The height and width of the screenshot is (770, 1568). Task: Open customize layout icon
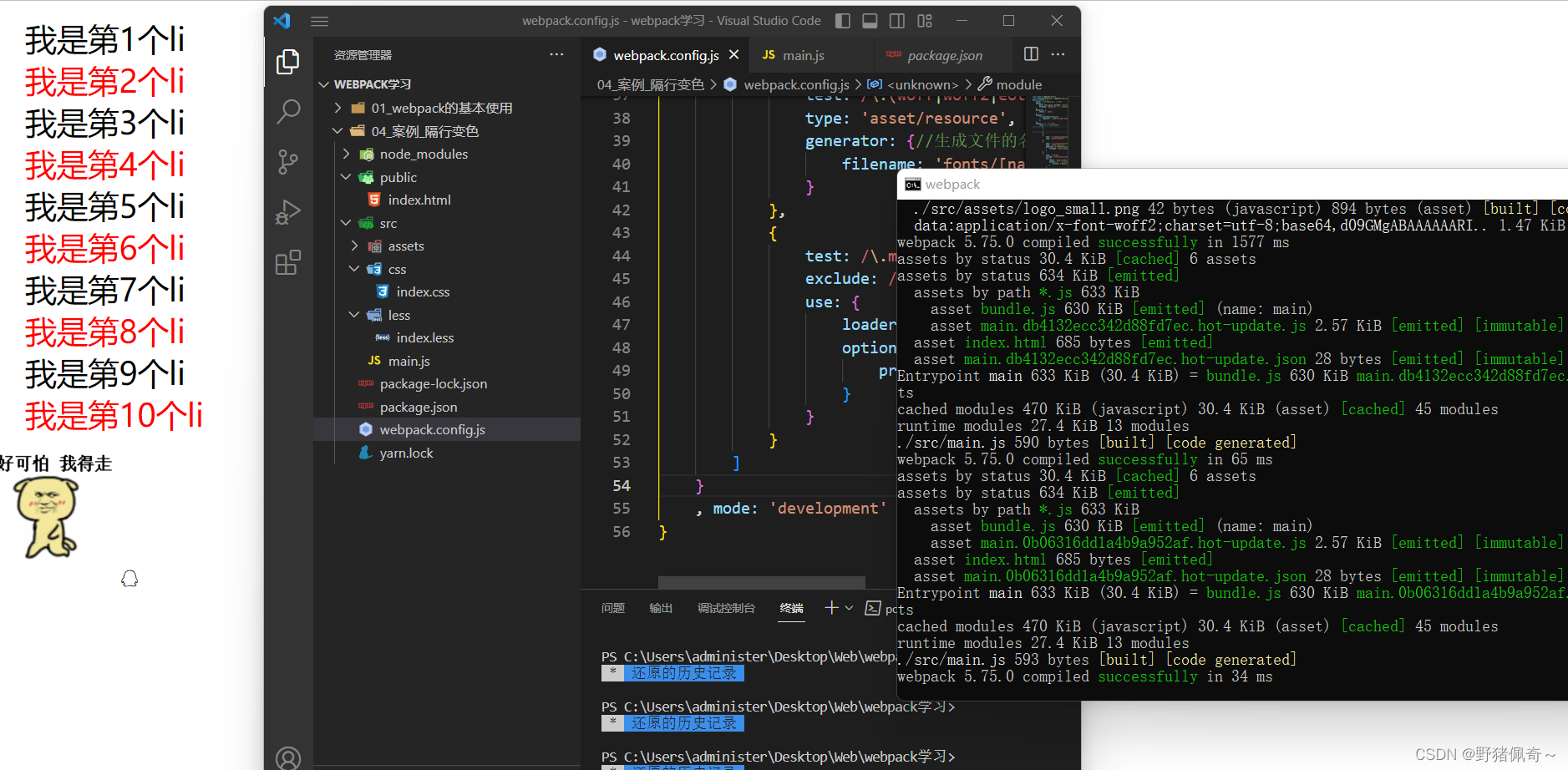(x=925, y=21)
